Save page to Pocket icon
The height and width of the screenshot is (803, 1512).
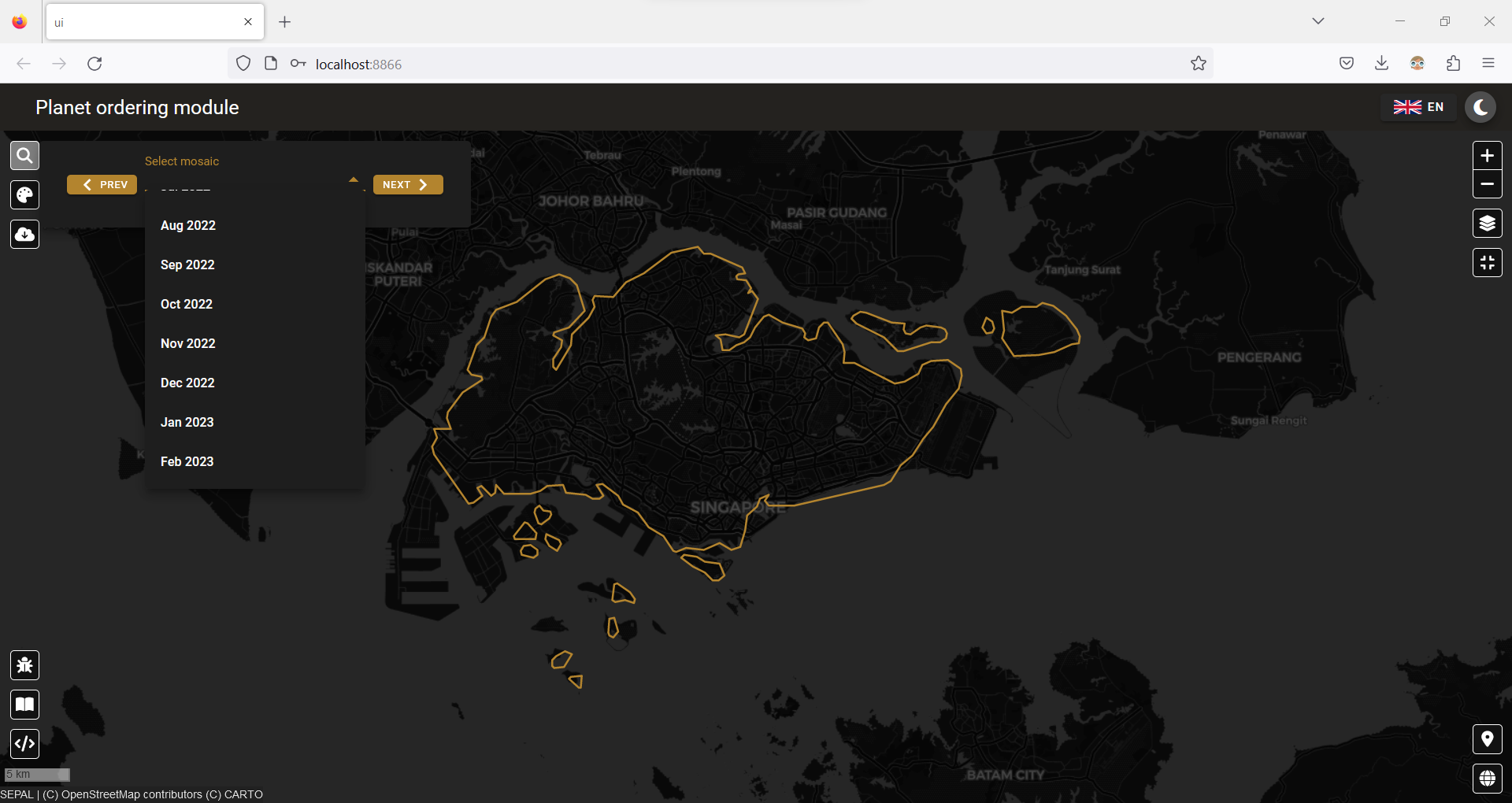[1347, 64]
